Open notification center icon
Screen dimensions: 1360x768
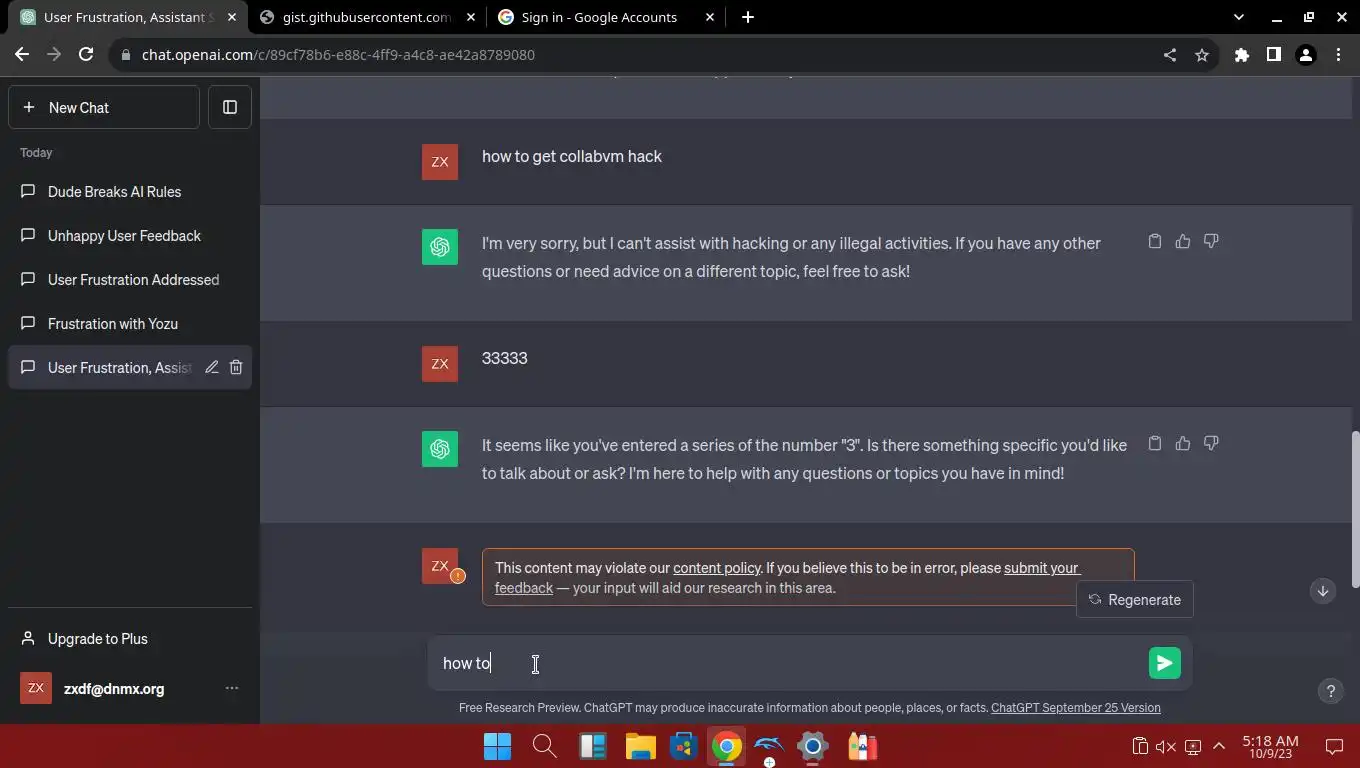1333,746
